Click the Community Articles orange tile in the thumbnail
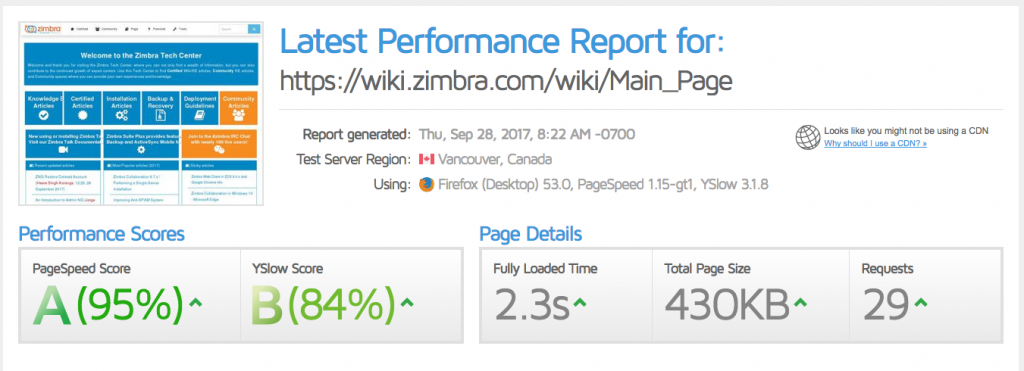Image resolution: width=1024 pixels, height=371 pixels. tap(238, 108)
